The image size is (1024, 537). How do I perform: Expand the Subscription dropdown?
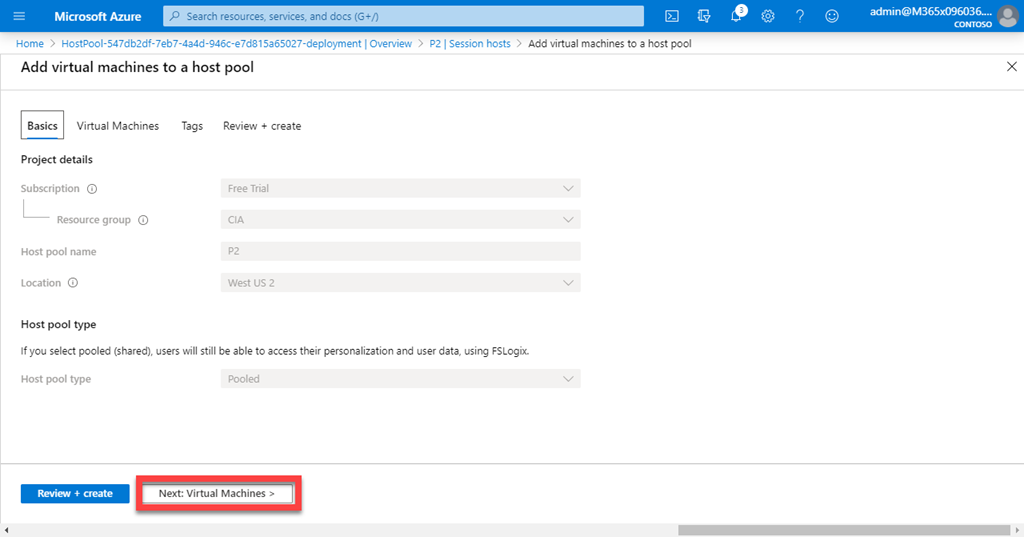coord(400,188)
